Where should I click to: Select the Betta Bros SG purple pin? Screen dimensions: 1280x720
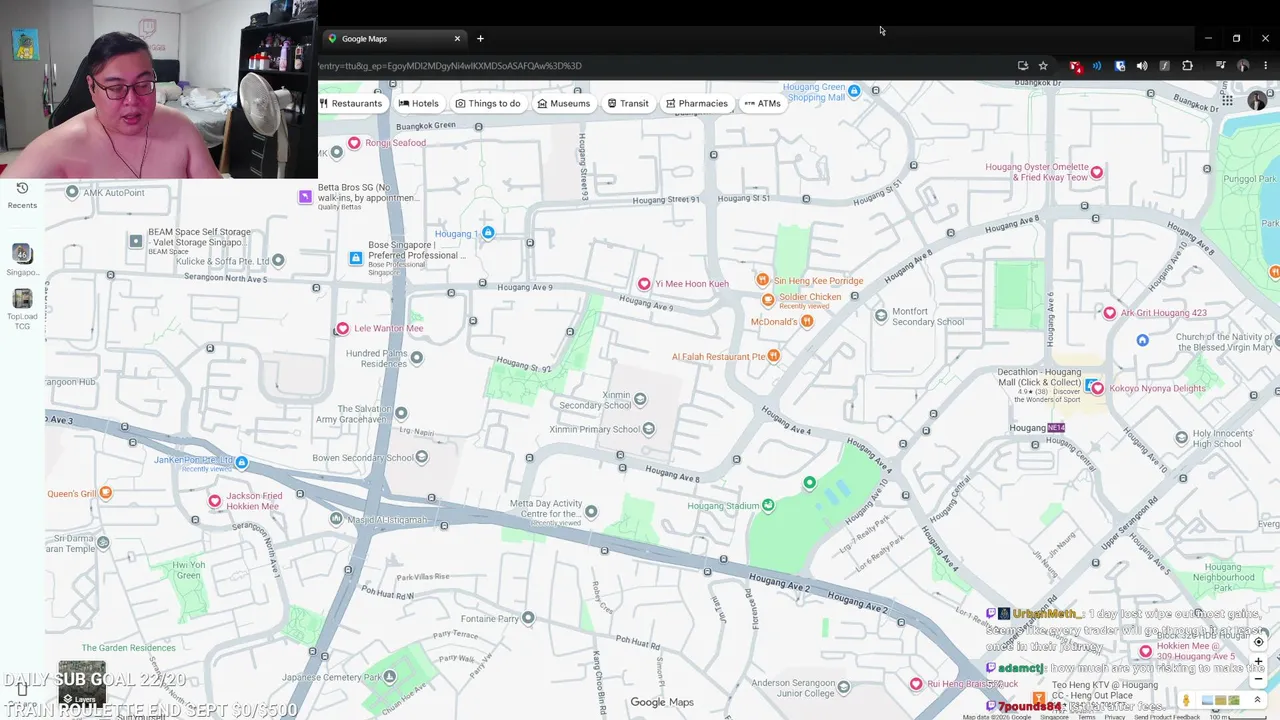(x=305, y=196)
